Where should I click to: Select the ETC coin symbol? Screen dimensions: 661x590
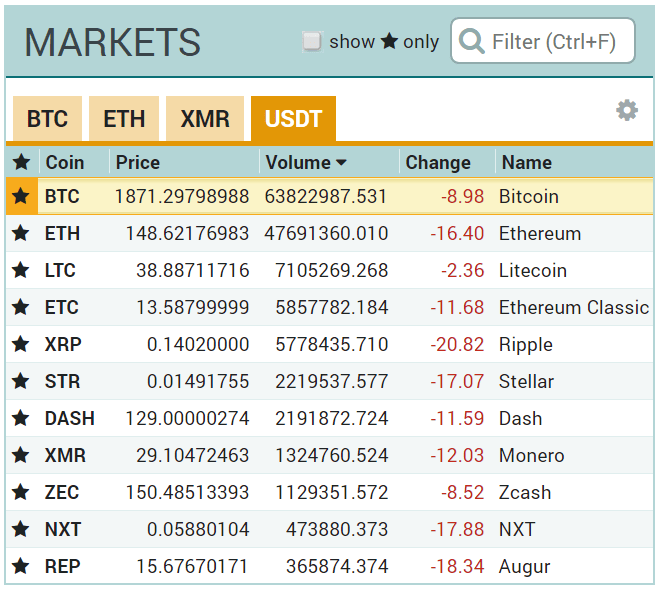click(x=62, y=307)
